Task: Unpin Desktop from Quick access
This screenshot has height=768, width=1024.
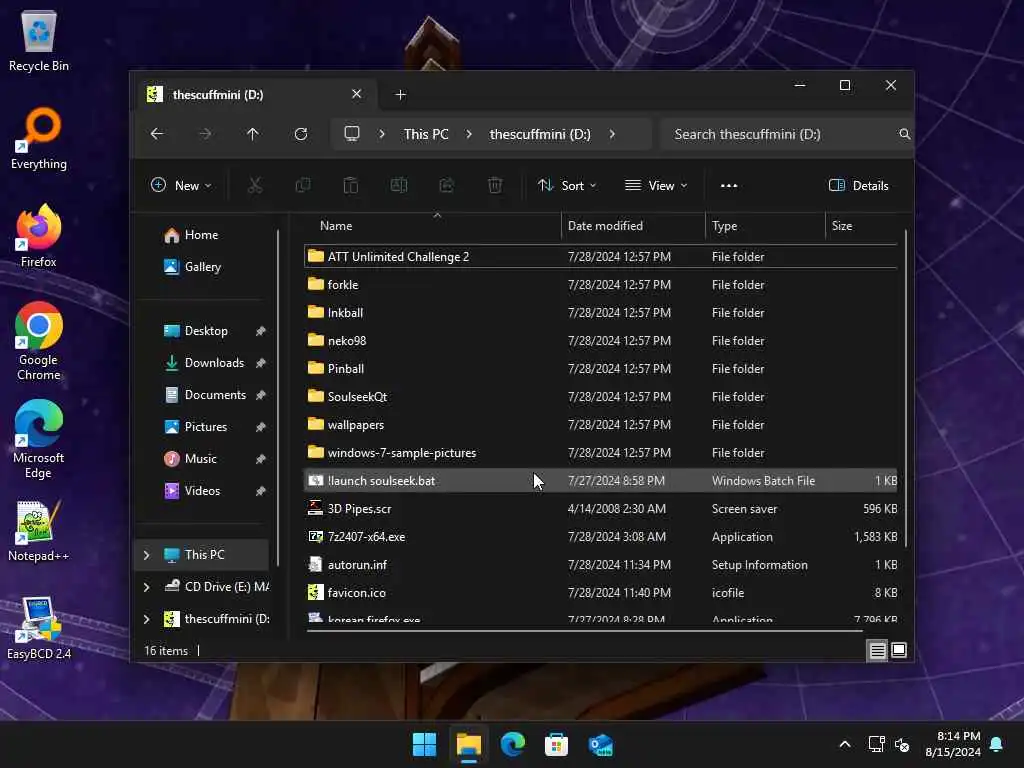Action: (261, 331)
